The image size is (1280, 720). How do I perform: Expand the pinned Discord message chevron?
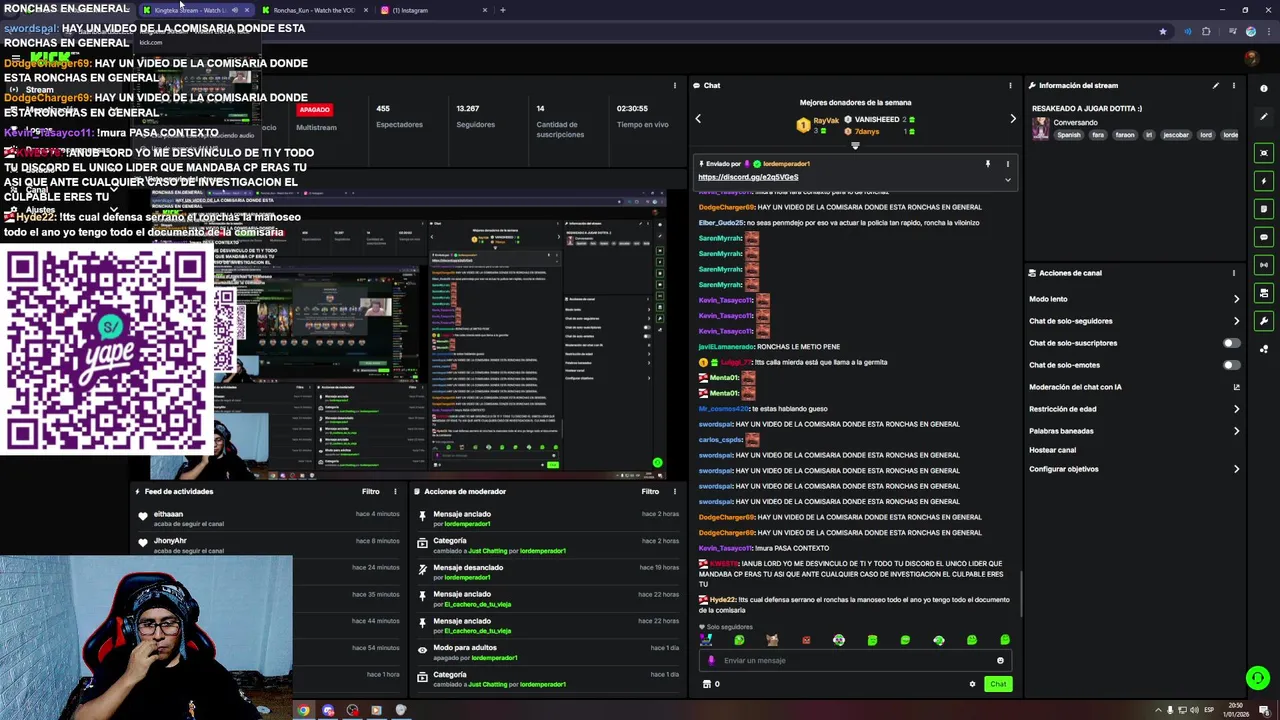1007,180
